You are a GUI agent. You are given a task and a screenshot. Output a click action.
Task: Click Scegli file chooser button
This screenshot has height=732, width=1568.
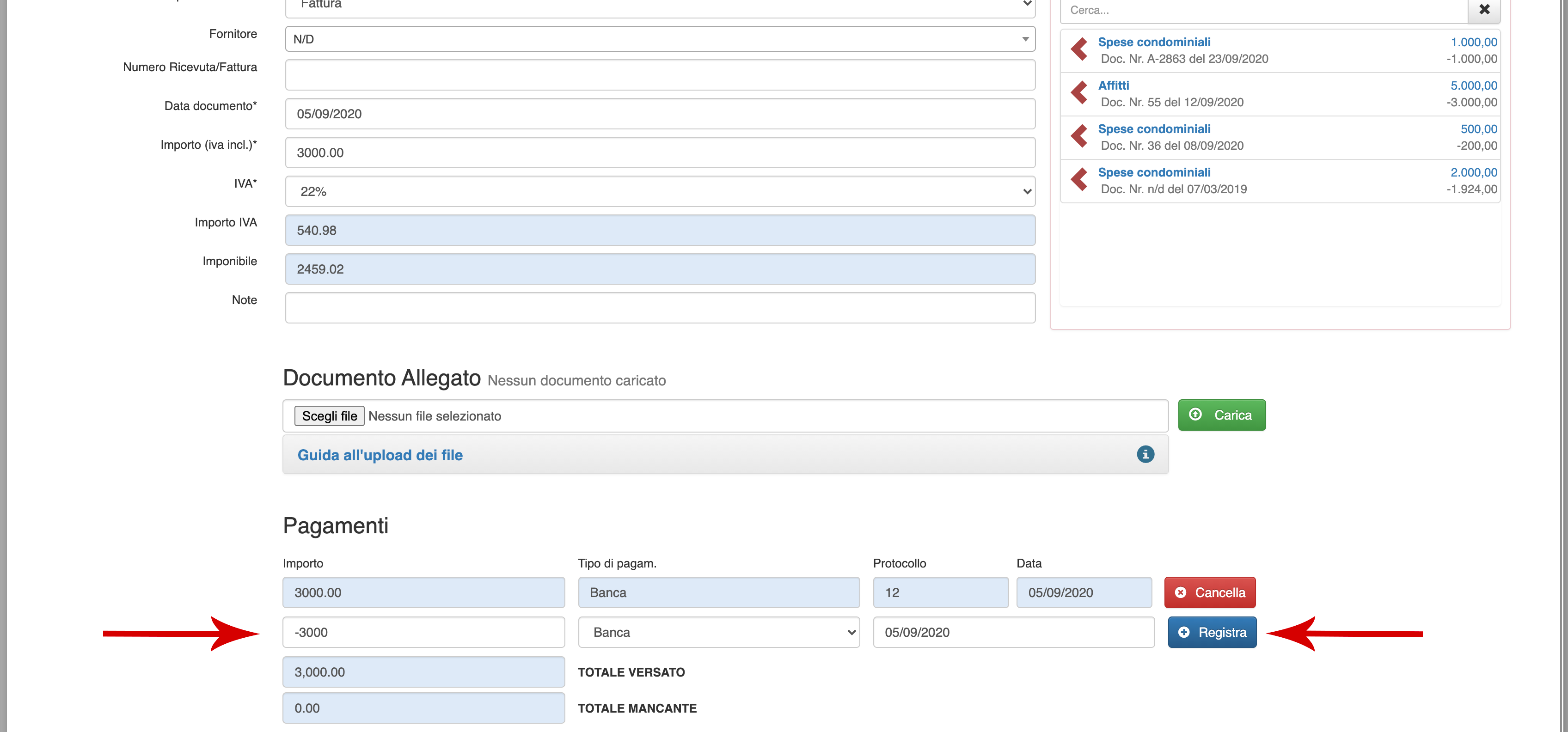coord(329,415)
